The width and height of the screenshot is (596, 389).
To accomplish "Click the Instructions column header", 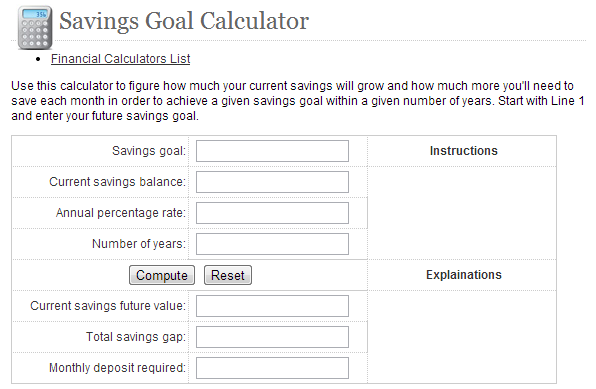I will (x=463, y=151).
